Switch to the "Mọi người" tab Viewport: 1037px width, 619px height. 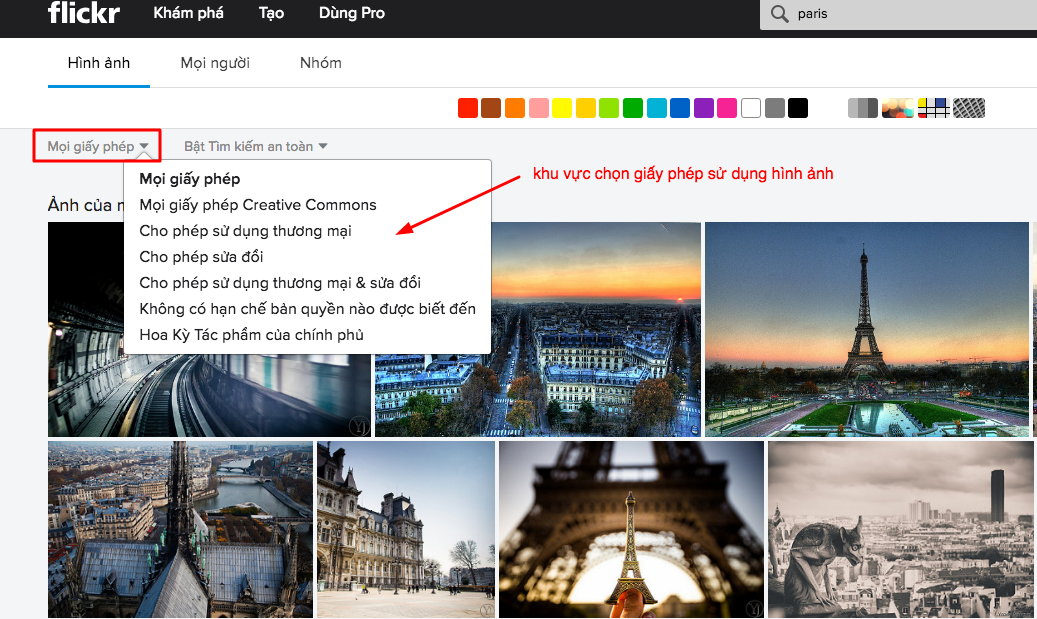coord(214,62)
